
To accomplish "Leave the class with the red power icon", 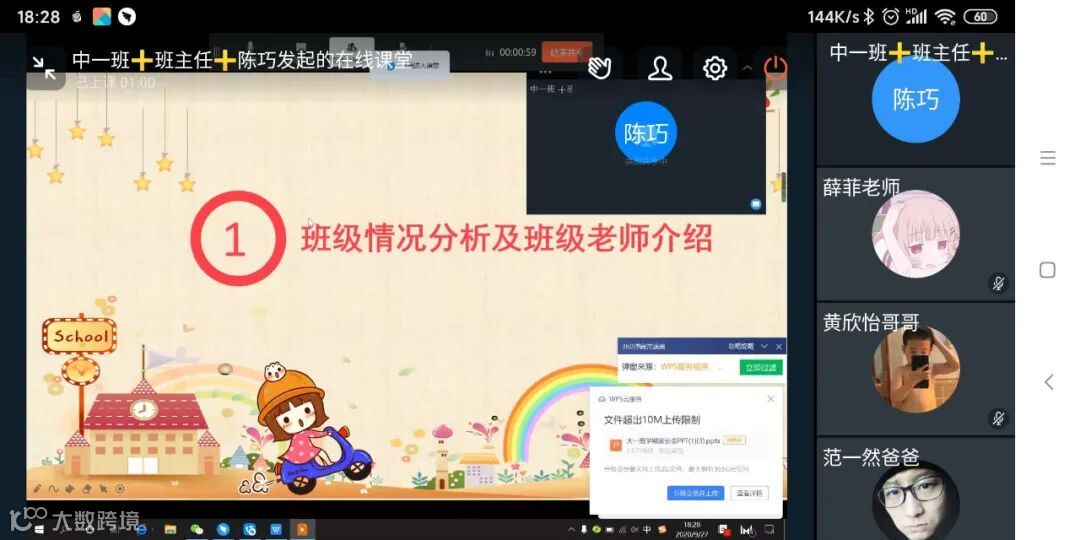I will (776, 68).
